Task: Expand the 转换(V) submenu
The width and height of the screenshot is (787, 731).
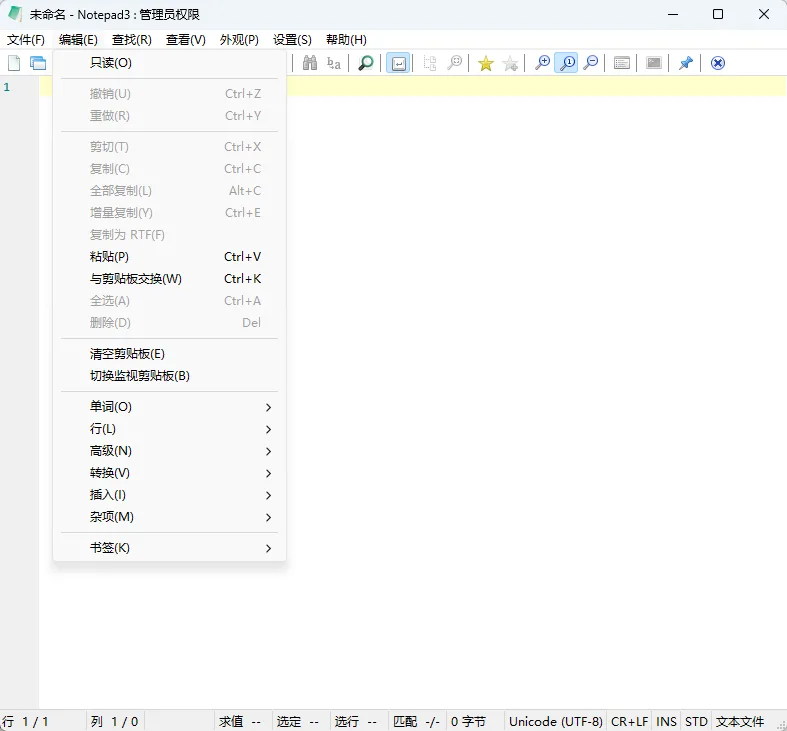Action: tap(170, 473)
